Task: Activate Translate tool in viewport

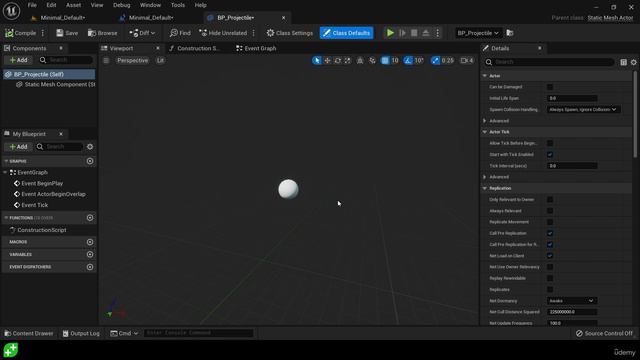Action: point(327,60)
